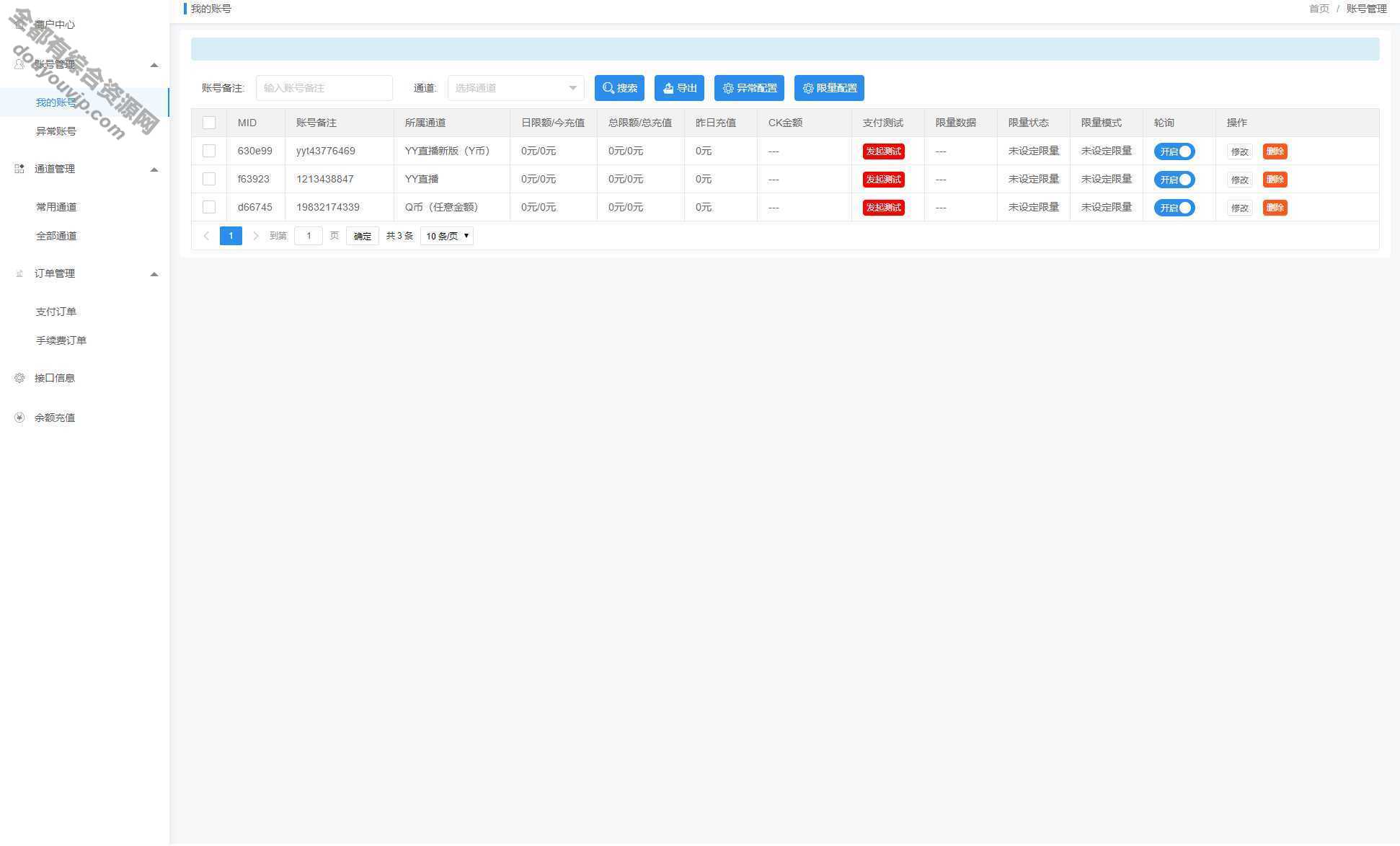This screenshot has width=1400, height=846.
Task: Click 删除 for account 19832174339
Action: point(1275,208)
